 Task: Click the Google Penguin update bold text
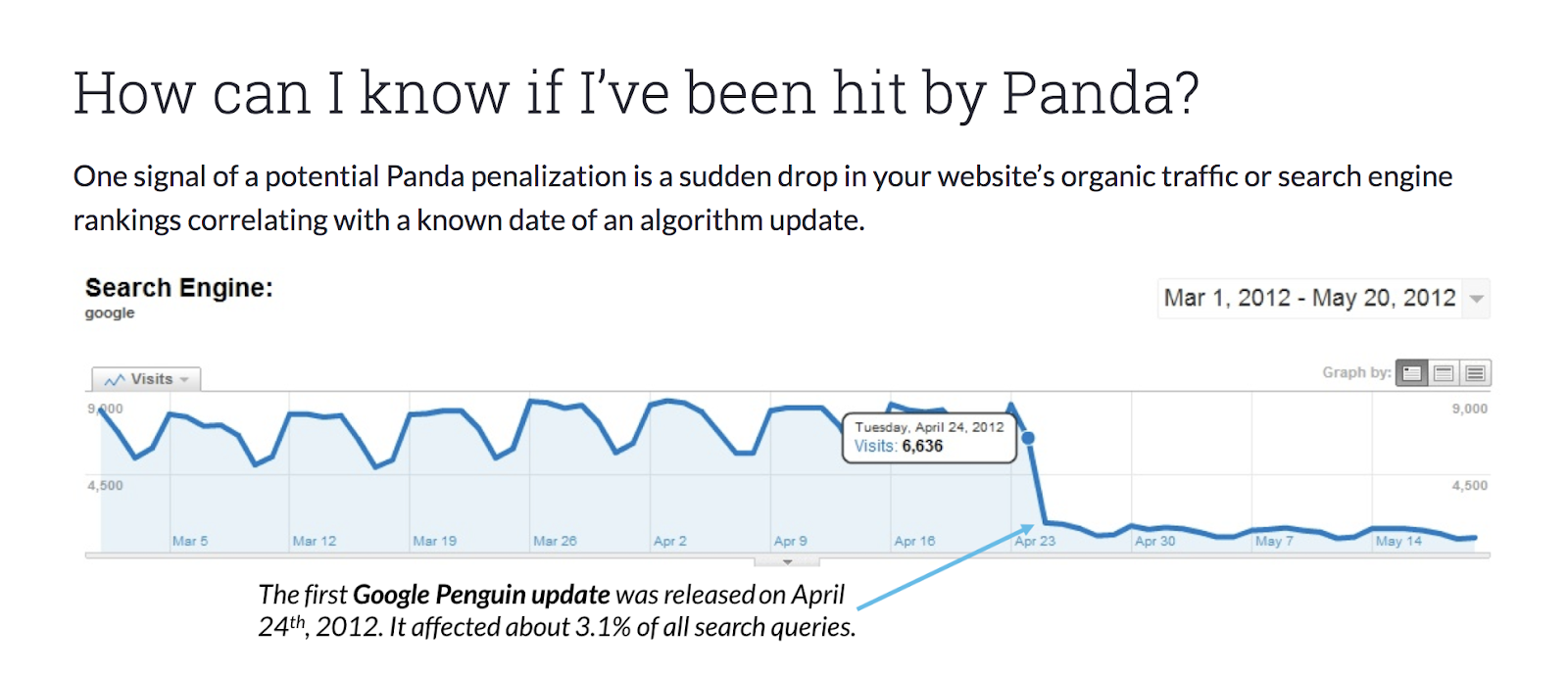tap(481, 595)
